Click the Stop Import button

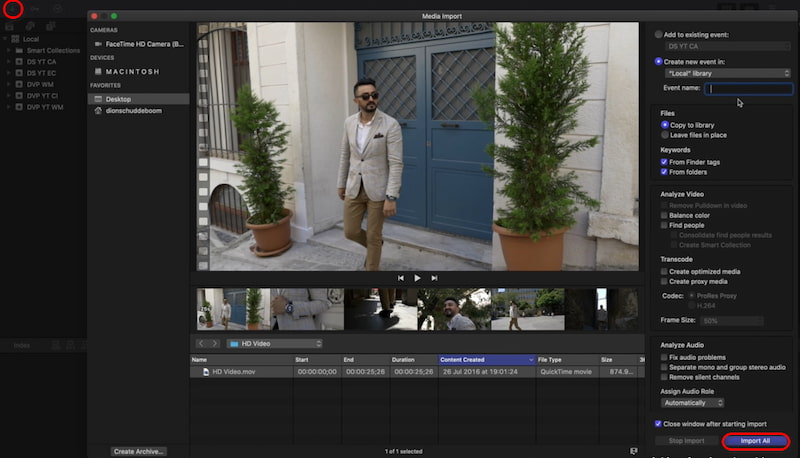[687, 441]
